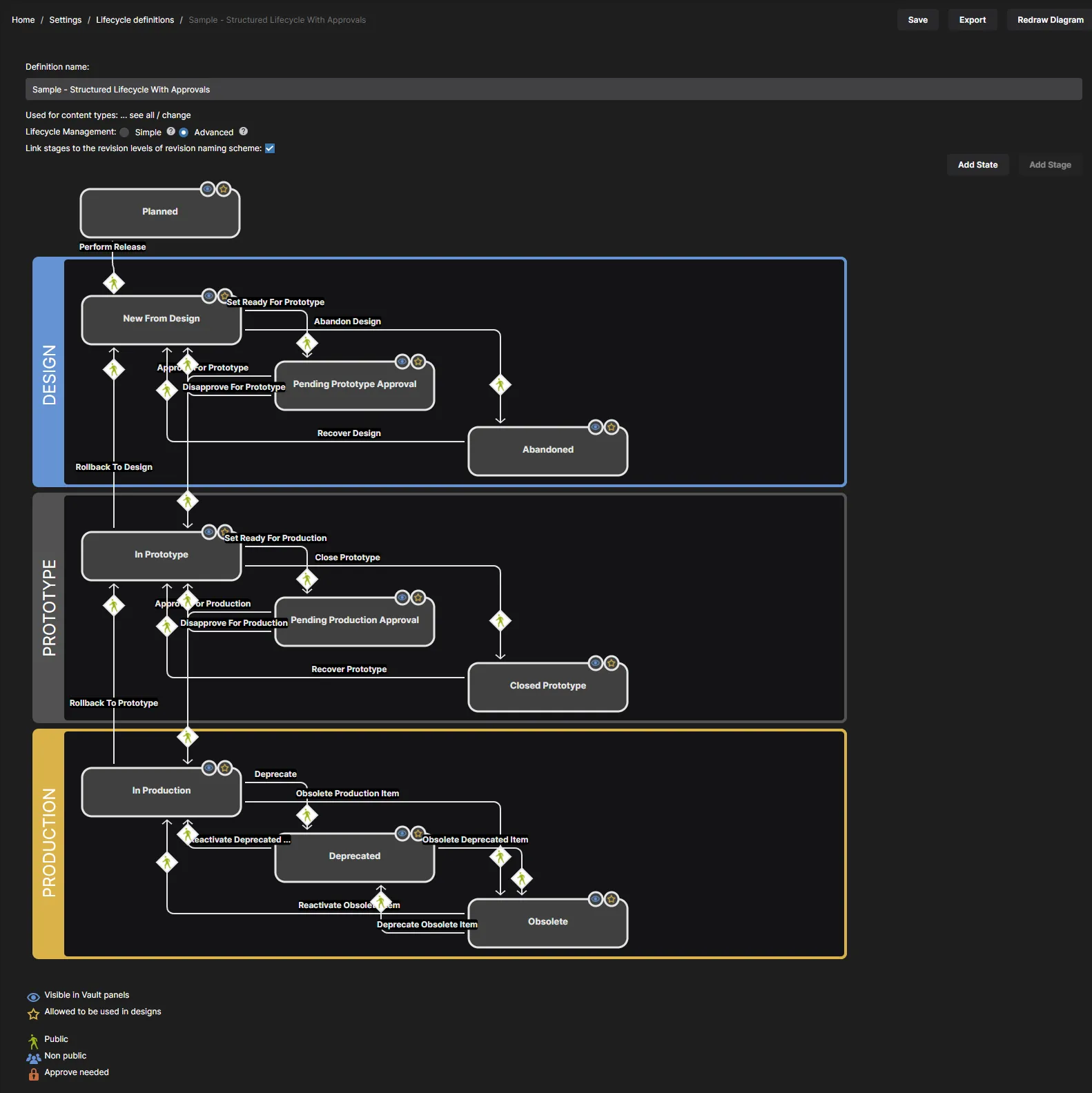
Task: Click Set Ready For Prototype transition diamond
Action: point(307,343)
